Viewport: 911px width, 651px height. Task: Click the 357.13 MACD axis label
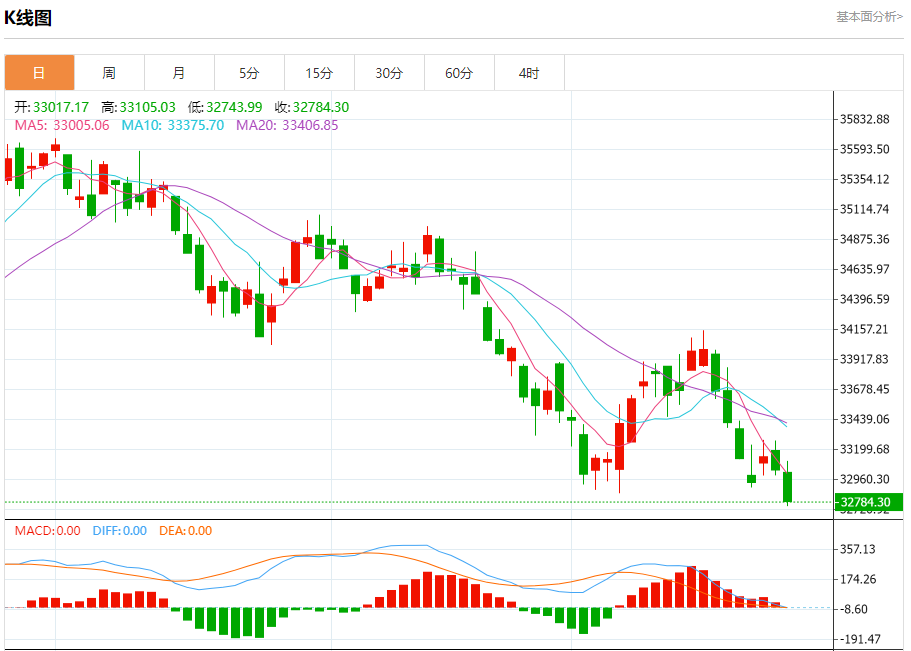[x=858, y=549]
